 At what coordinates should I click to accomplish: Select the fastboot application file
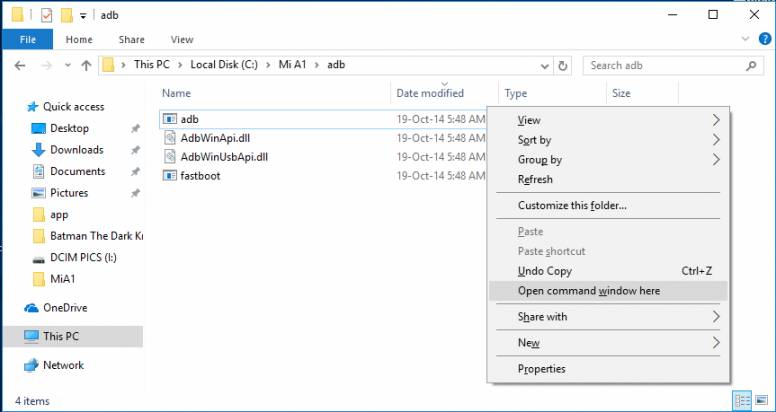coord(200,176)
